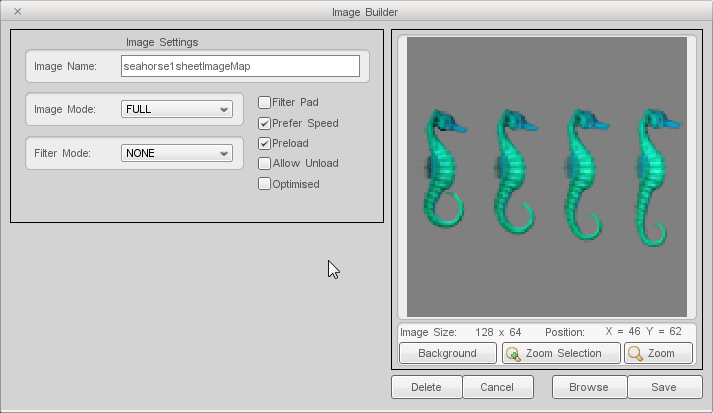713x413 pixels.
Task: Tick the Allow Unload checkbox
Action: pyautogui.click(x=264, y=163)
